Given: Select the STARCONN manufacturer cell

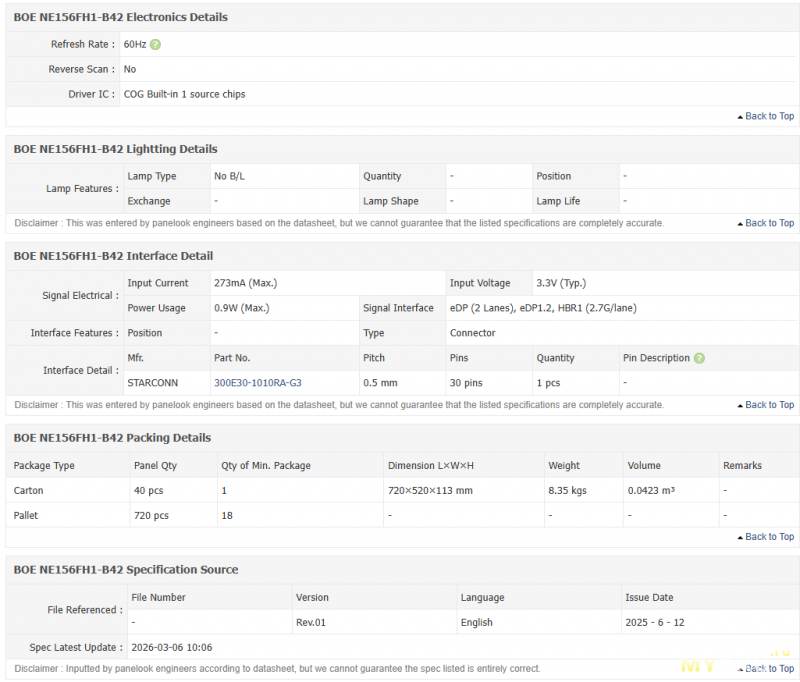Looking at the screenshot, I should pyautogui.click(x=153, y=382).
